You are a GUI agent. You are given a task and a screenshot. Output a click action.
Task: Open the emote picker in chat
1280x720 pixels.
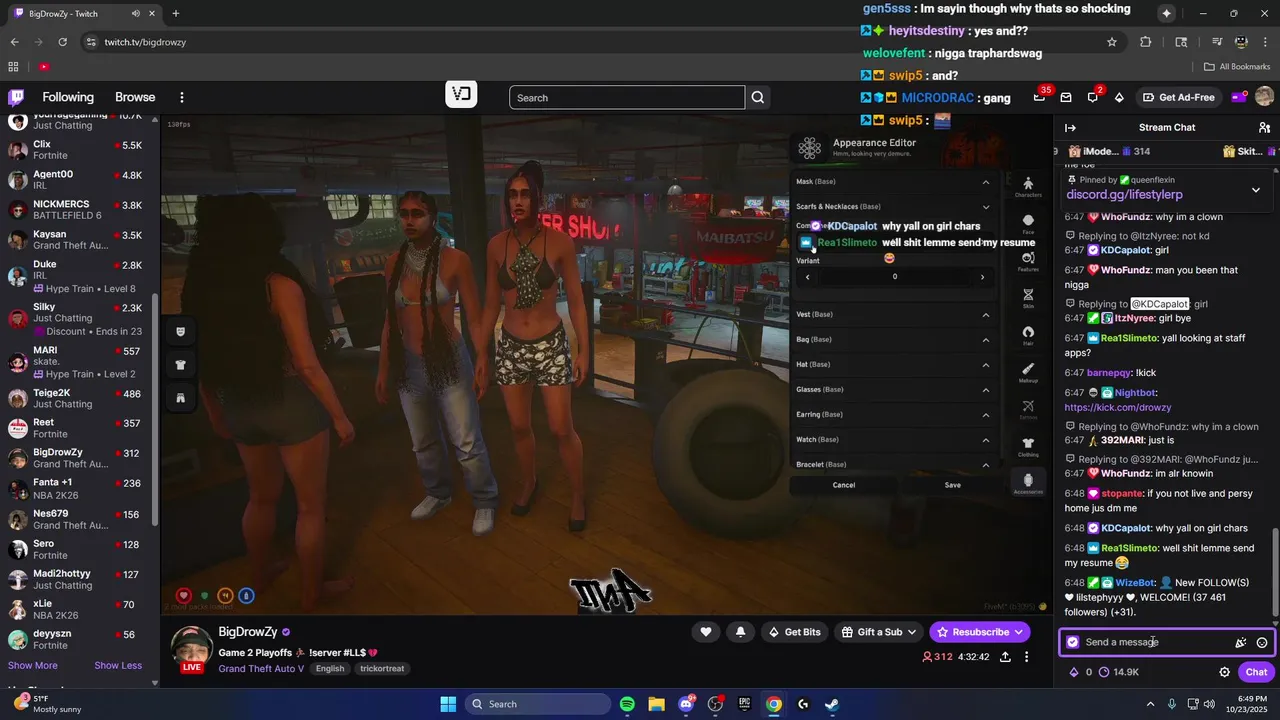coord(1262,642)
